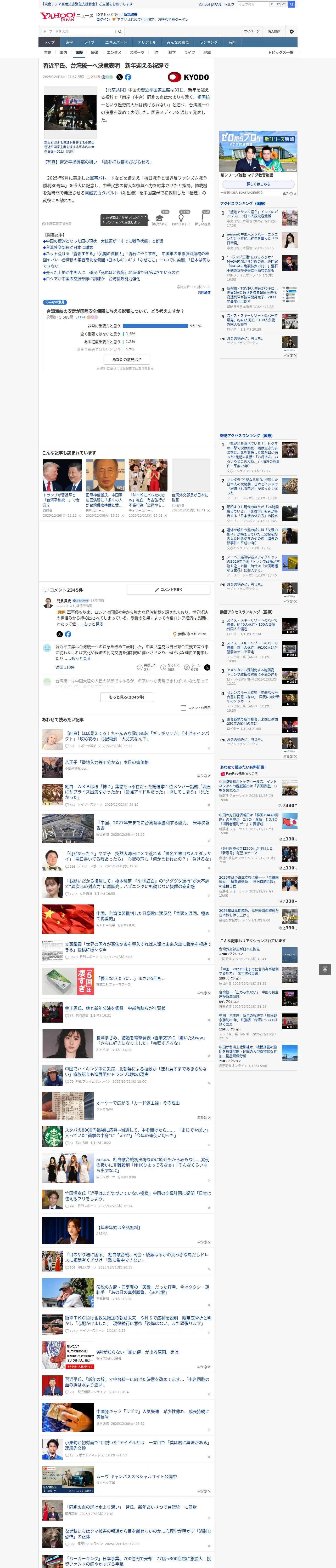Click the 購入履歴 link
Viewport: 336px width, 1568px height.
pyautogui.click(x=274, y=32)
